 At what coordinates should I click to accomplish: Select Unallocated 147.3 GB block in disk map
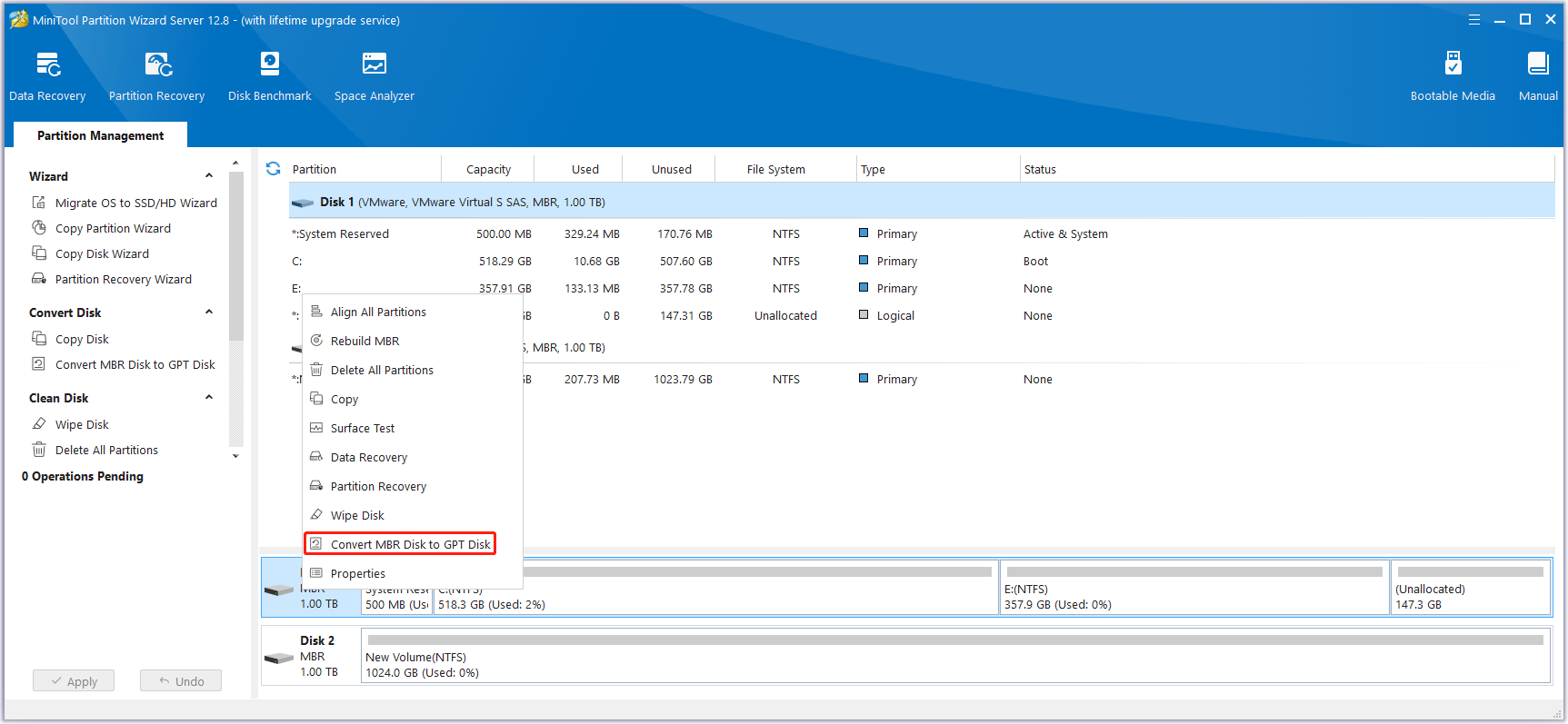point(1471,587)
